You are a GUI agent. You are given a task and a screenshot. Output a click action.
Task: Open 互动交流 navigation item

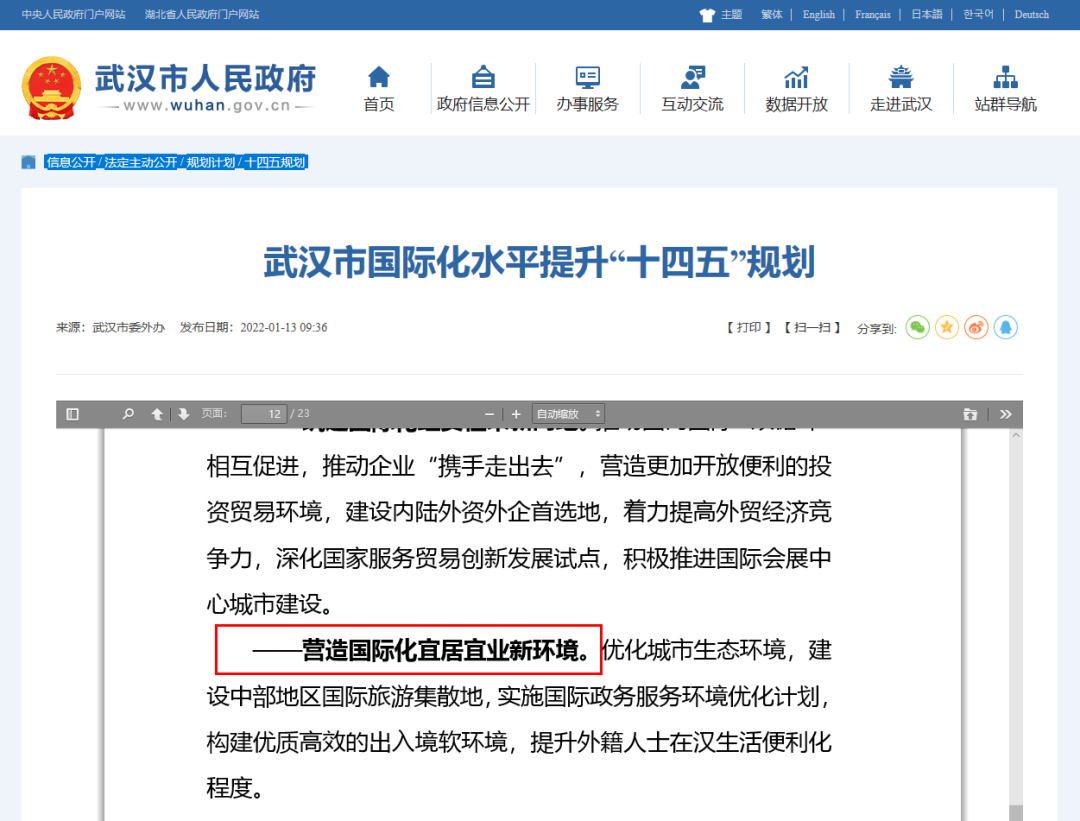coord(692,89)
